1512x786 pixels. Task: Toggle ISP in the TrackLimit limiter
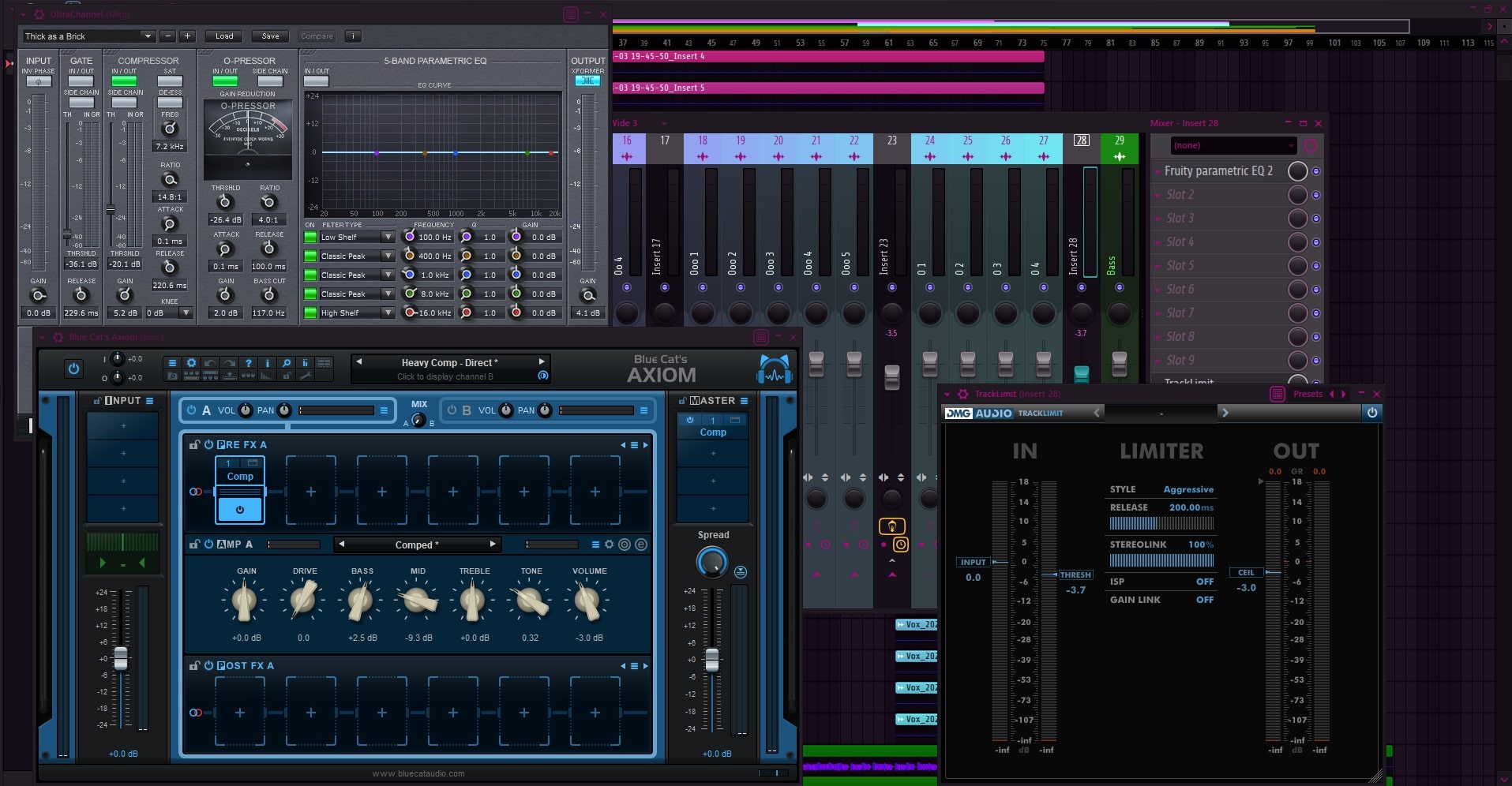click(x=1204, y=582)
